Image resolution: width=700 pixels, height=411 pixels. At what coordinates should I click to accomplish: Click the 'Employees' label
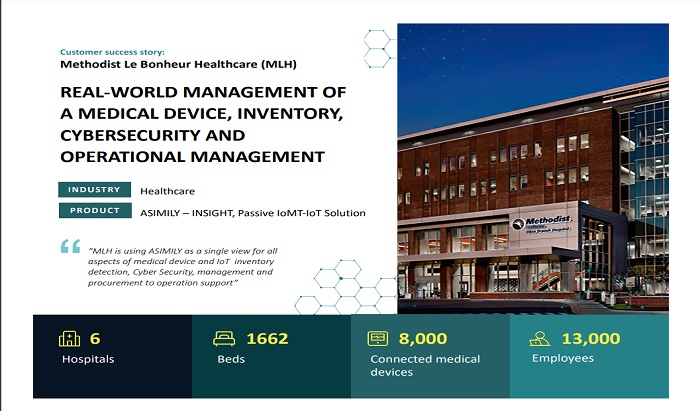click(562, 358)
